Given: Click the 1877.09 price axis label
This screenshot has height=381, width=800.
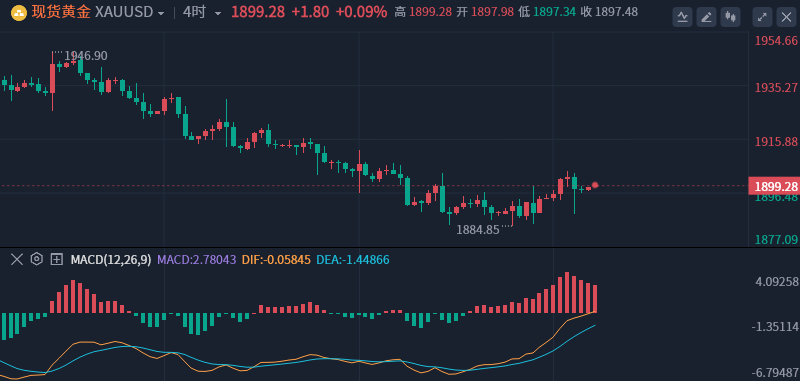Looking at the screenshot, I should pos(776,240).
